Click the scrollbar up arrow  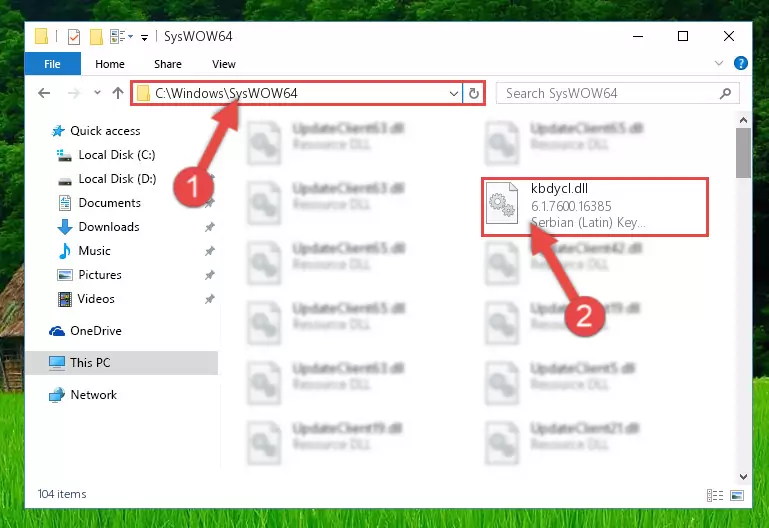pyautogui.click(x=743, y=120)
